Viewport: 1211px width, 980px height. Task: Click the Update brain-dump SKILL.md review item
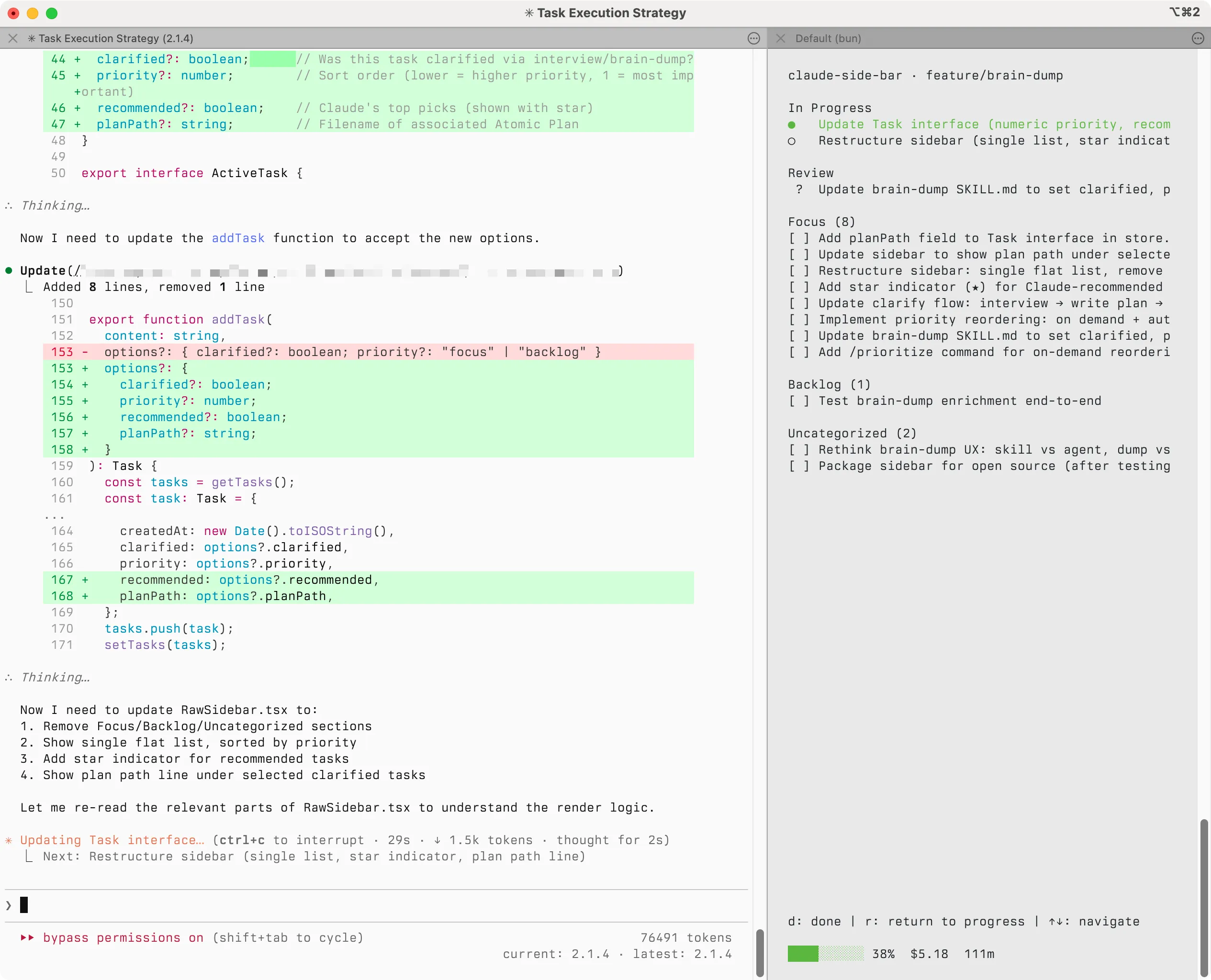point(982,189)
